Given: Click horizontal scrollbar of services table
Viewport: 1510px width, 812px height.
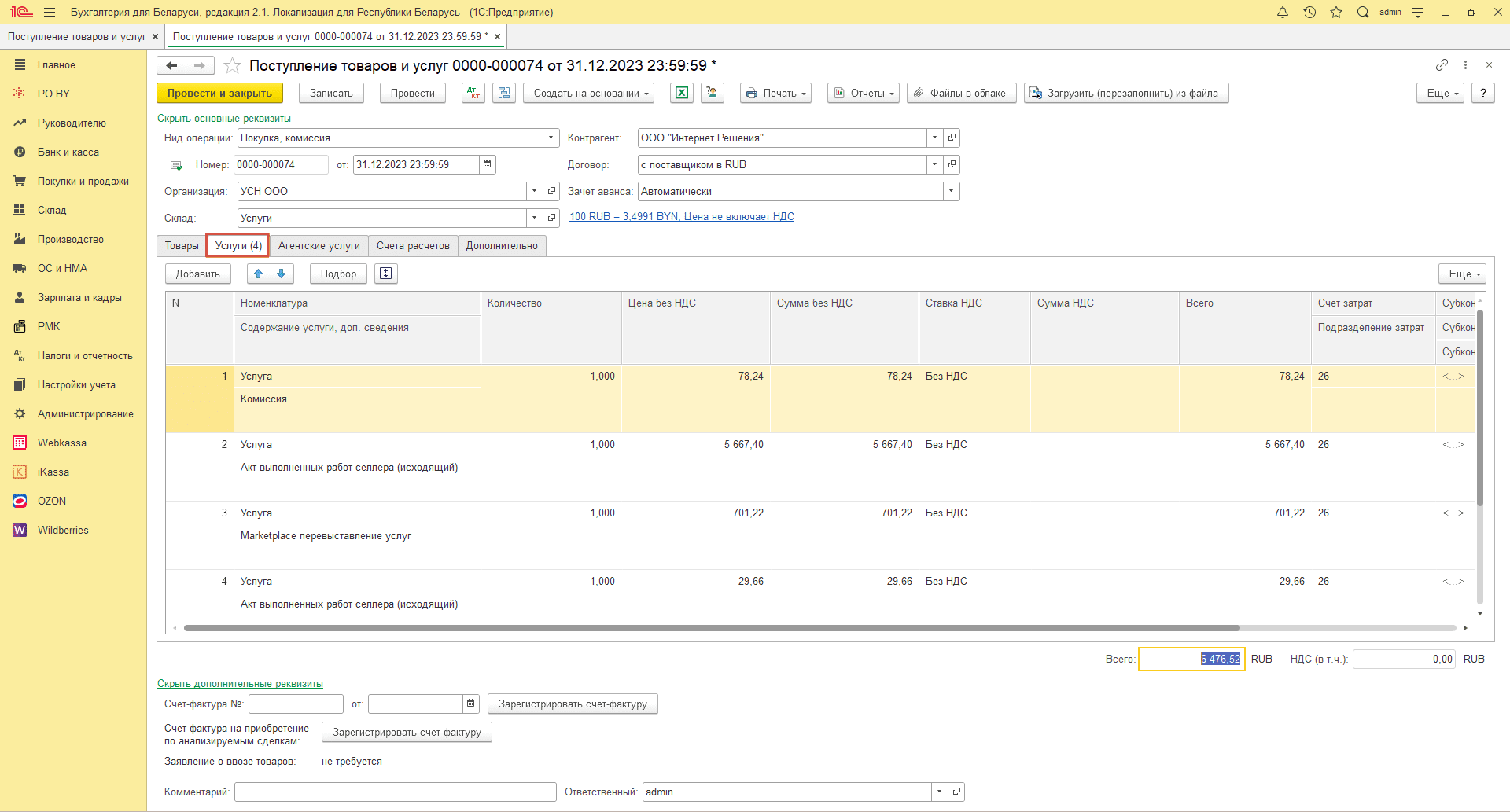Looking at the screenshot, I should pos(712,628).
